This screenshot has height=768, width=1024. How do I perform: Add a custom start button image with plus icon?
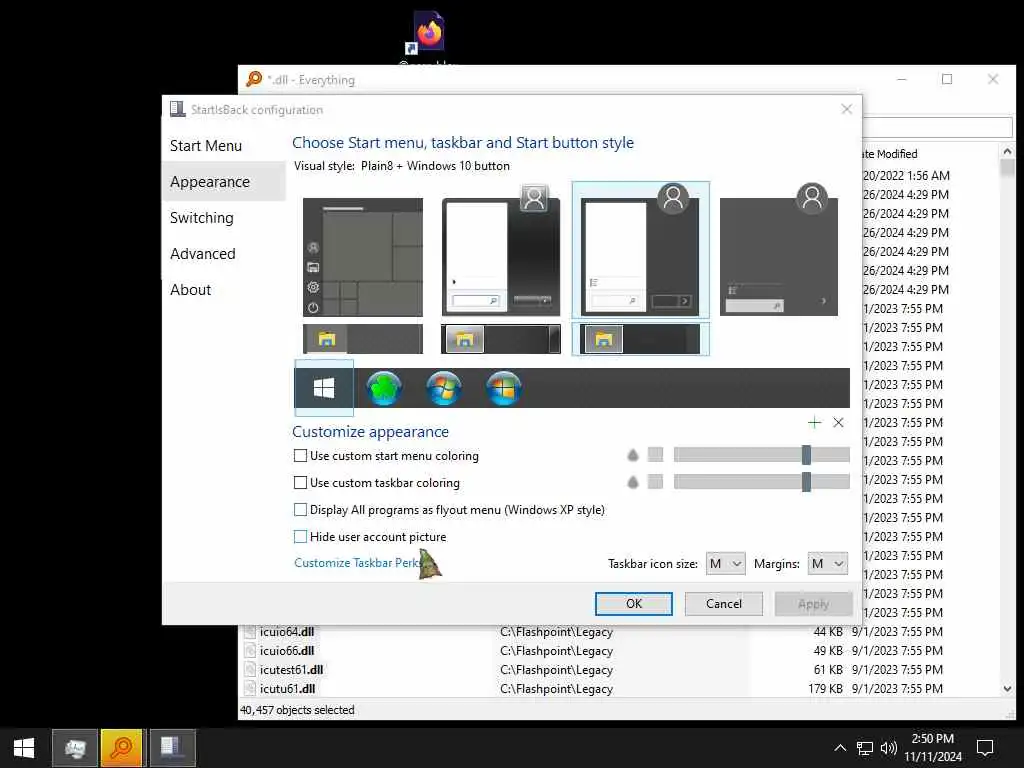814,423
